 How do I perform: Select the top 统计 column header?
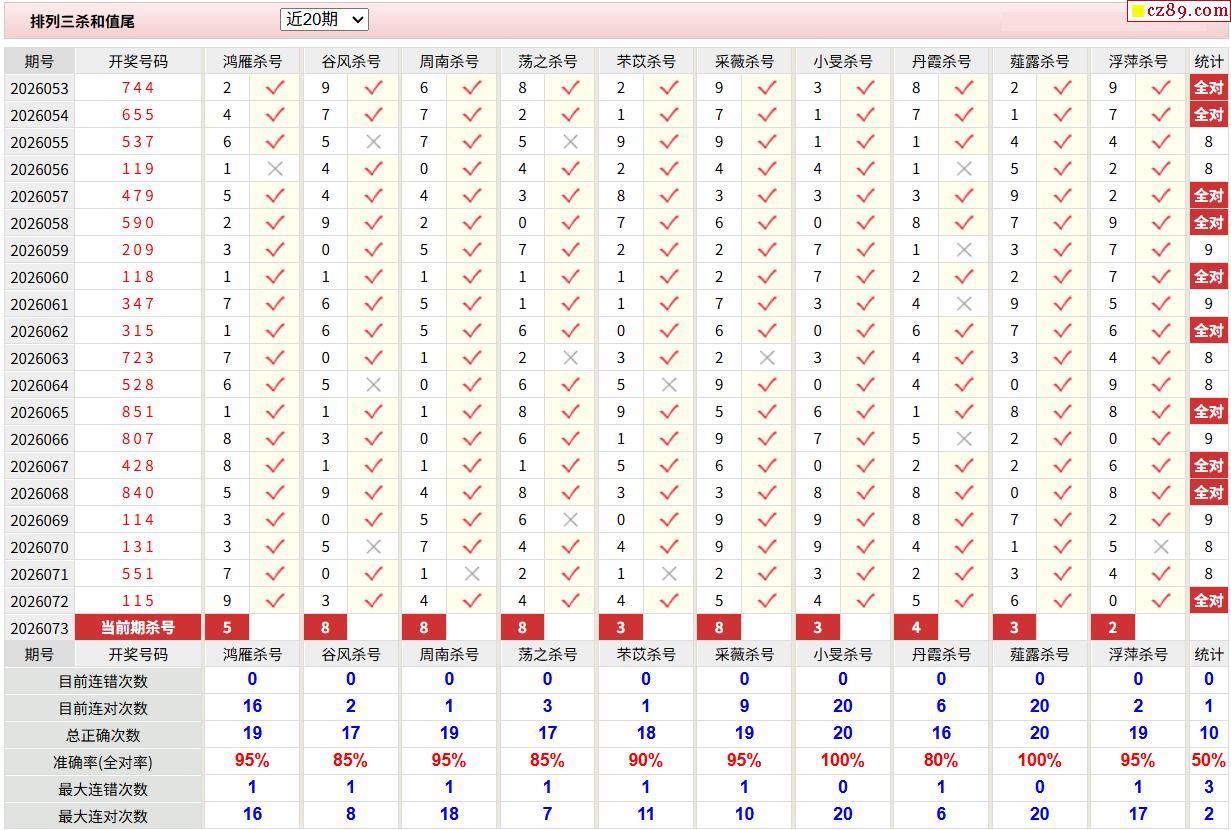pyautogui.click(x=1208, y=61)
